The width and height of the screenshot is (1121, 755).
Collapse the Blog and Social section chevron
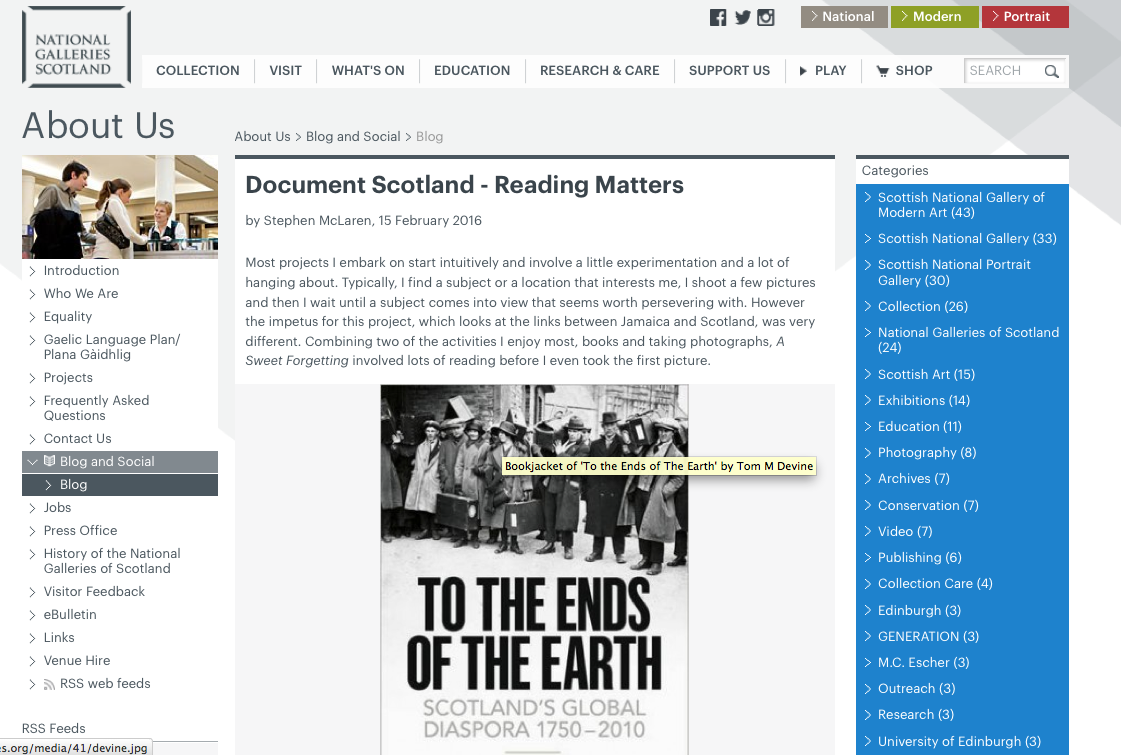click(x=32, y=462)
